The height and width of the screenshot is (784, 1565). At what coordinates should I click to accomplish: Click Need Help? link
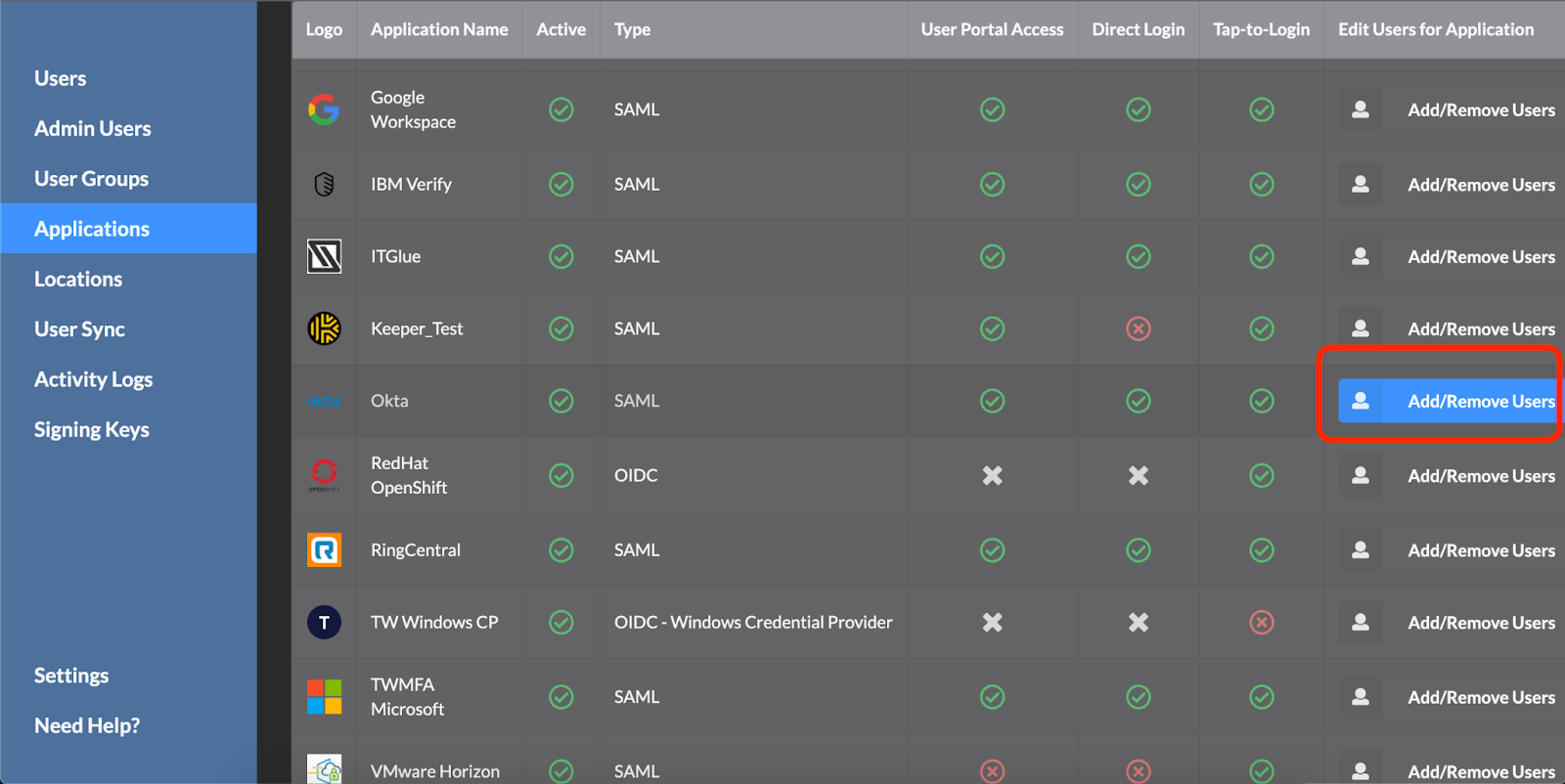click(87, 725)
